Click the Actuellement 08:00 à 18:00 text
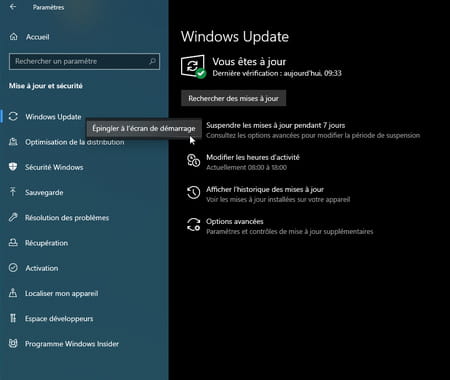 click(246, 167)
